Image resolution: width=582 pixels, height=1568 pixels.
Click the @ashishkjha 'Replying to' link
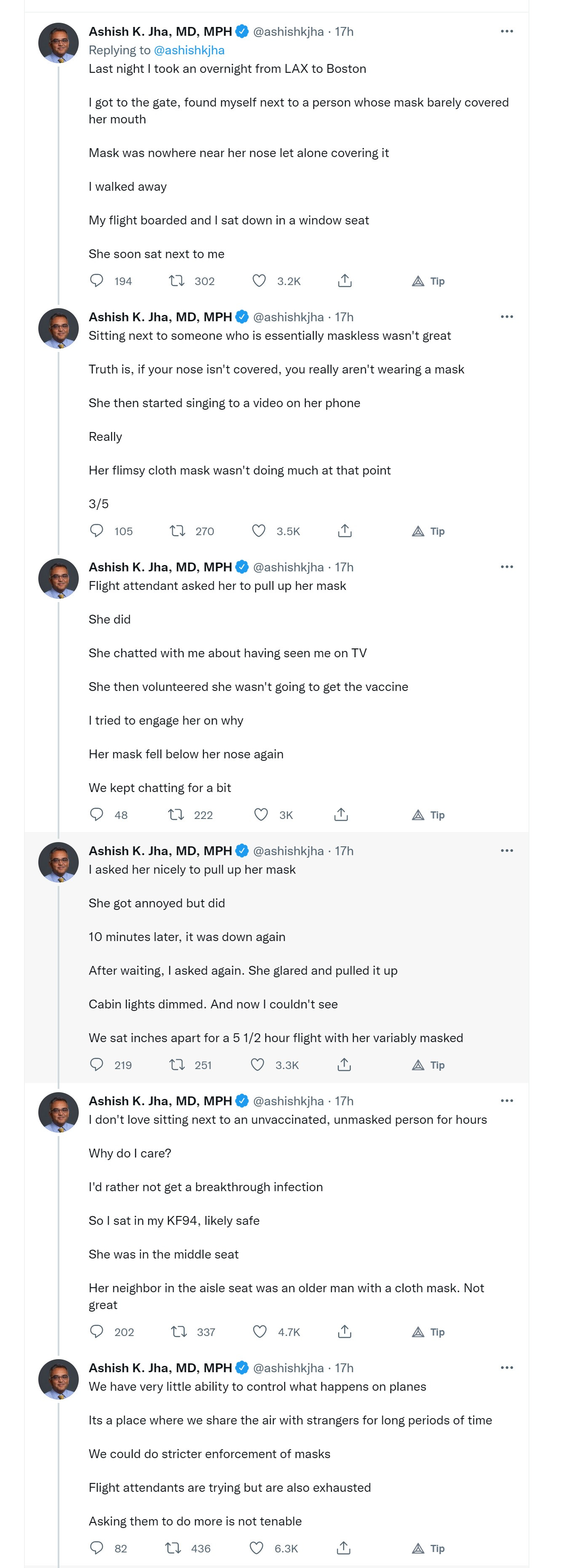190,50
